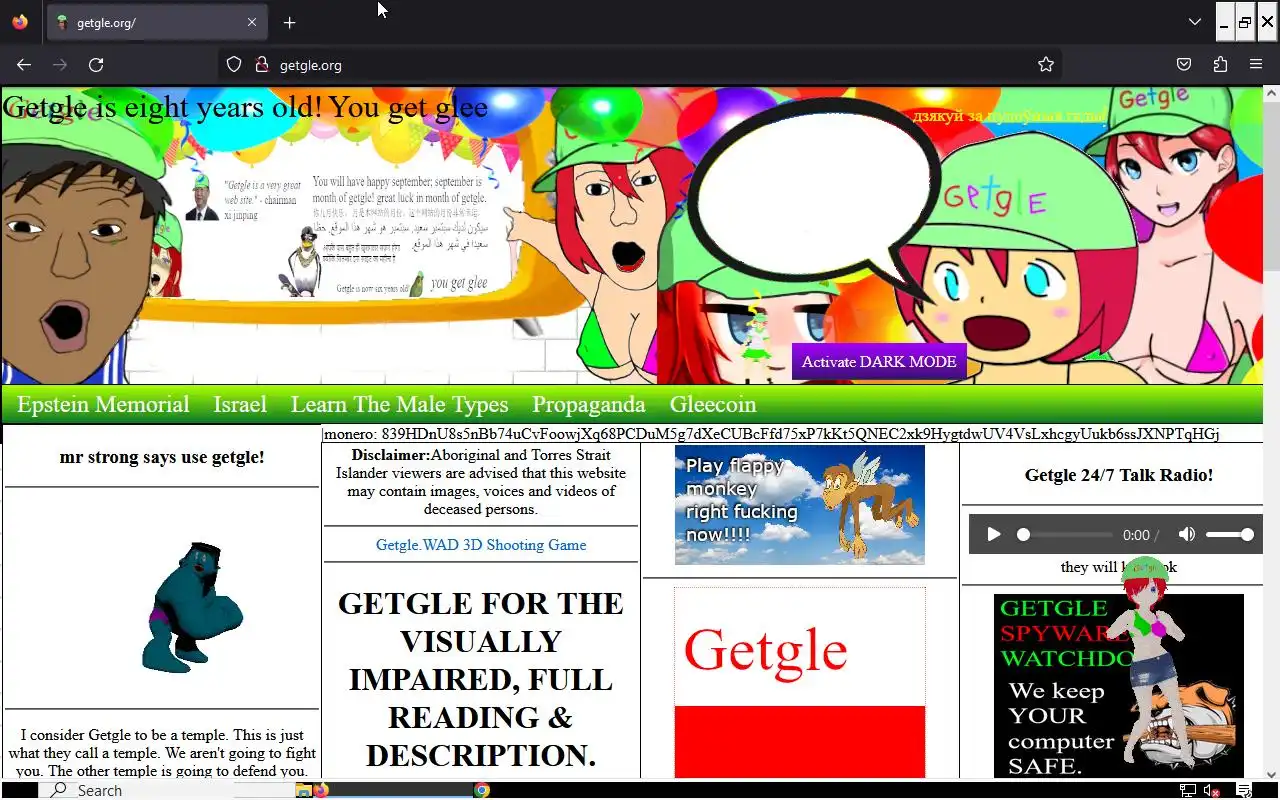The image size is (1280, 800).
Task: Reload the getgle.org page
Action: (96, 65)
